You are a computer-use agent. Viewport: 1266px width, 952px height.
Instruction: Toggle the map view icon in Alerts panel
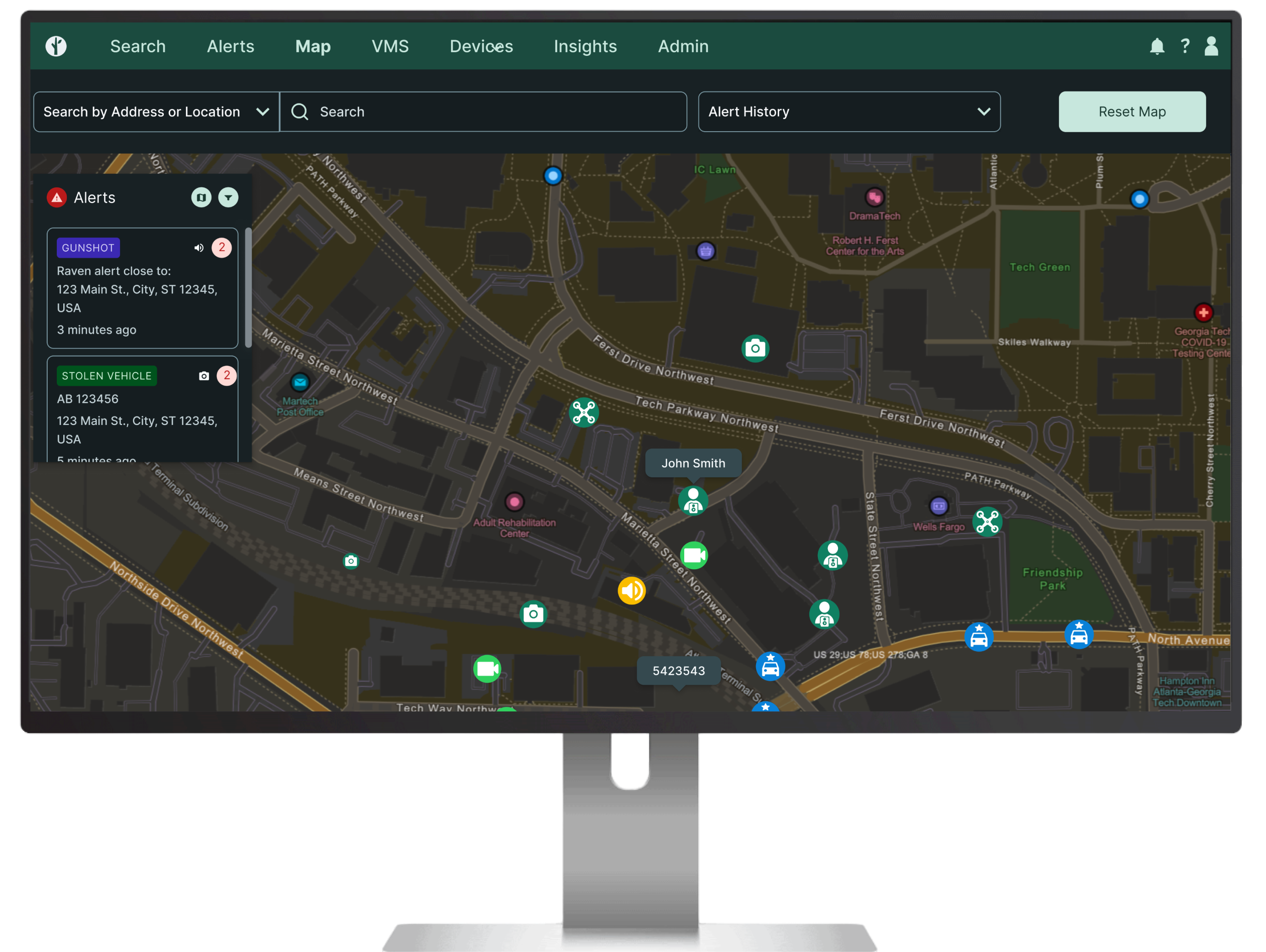click(x=201, y=197)
